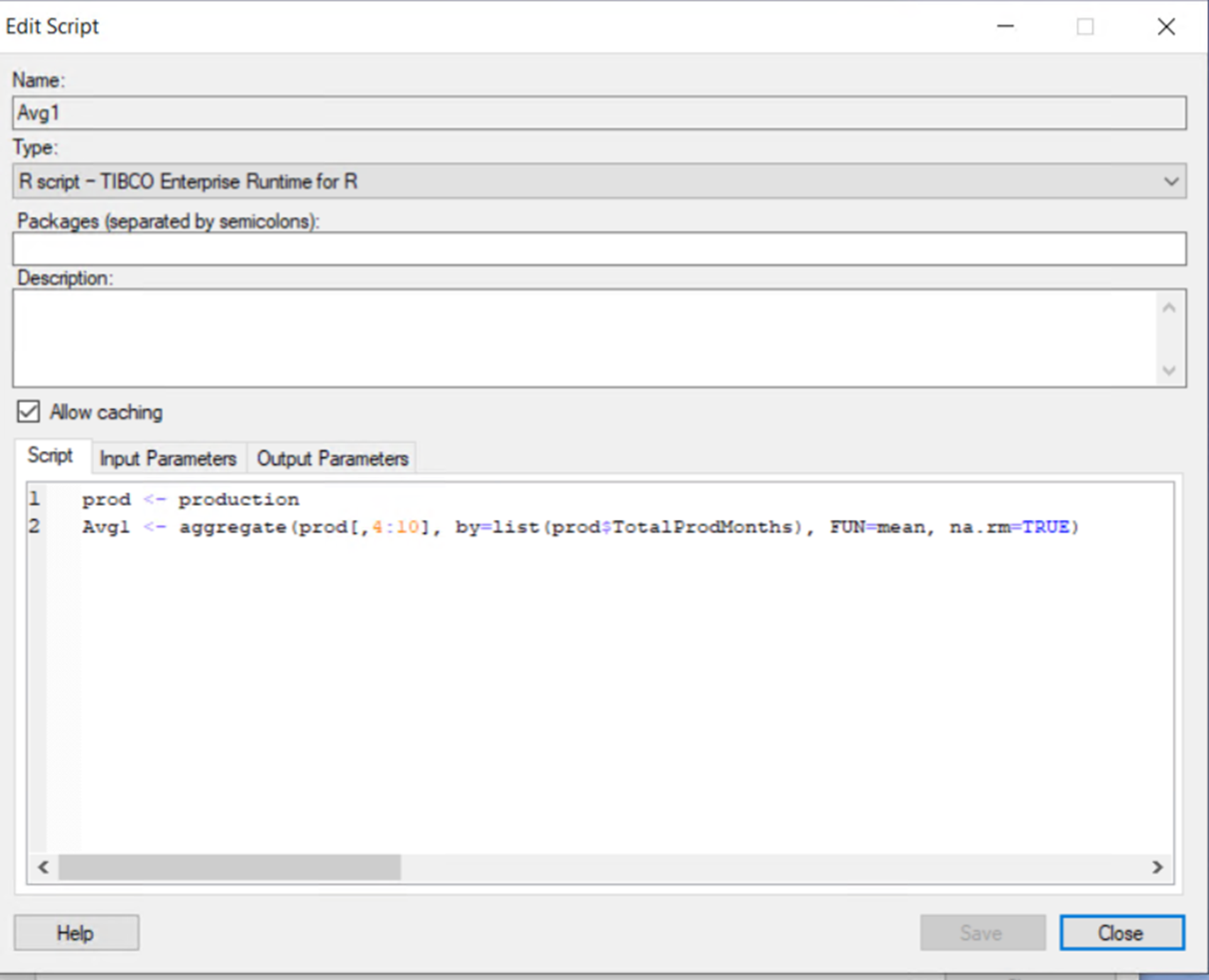The image size is (1209, 980).
Task: Minimize the Edit Script window
Action: click(x=1005, y=26)
